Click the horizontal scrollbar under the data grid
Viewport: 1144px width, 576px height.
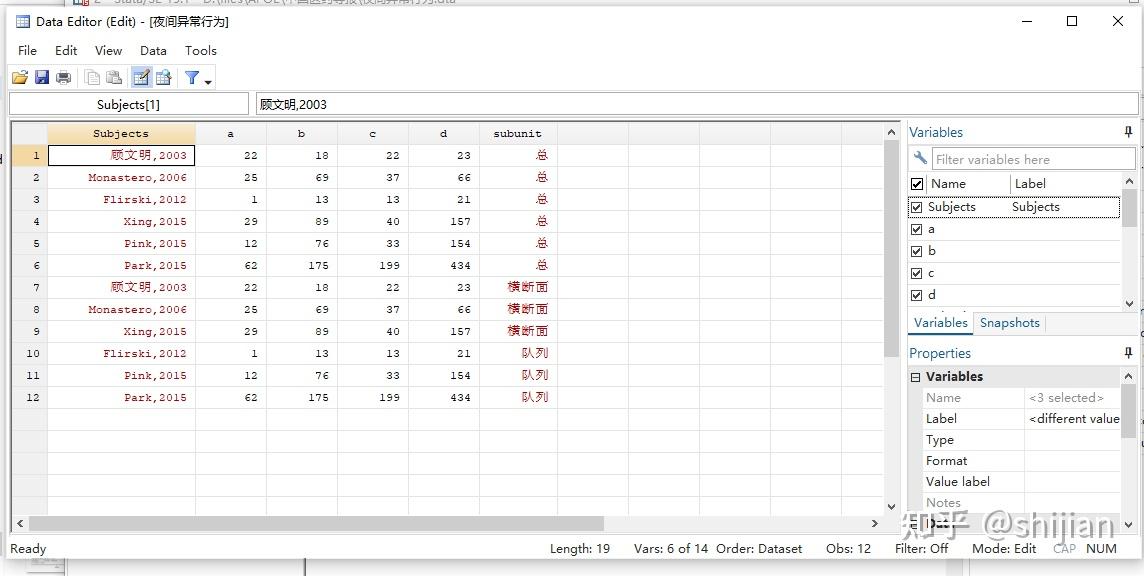point(316,523)
